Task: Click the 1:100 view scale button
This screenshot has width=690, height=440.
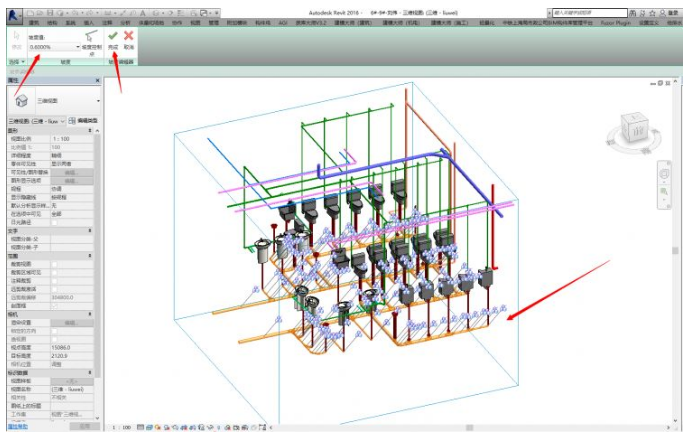Action: [x=121, y=427]
